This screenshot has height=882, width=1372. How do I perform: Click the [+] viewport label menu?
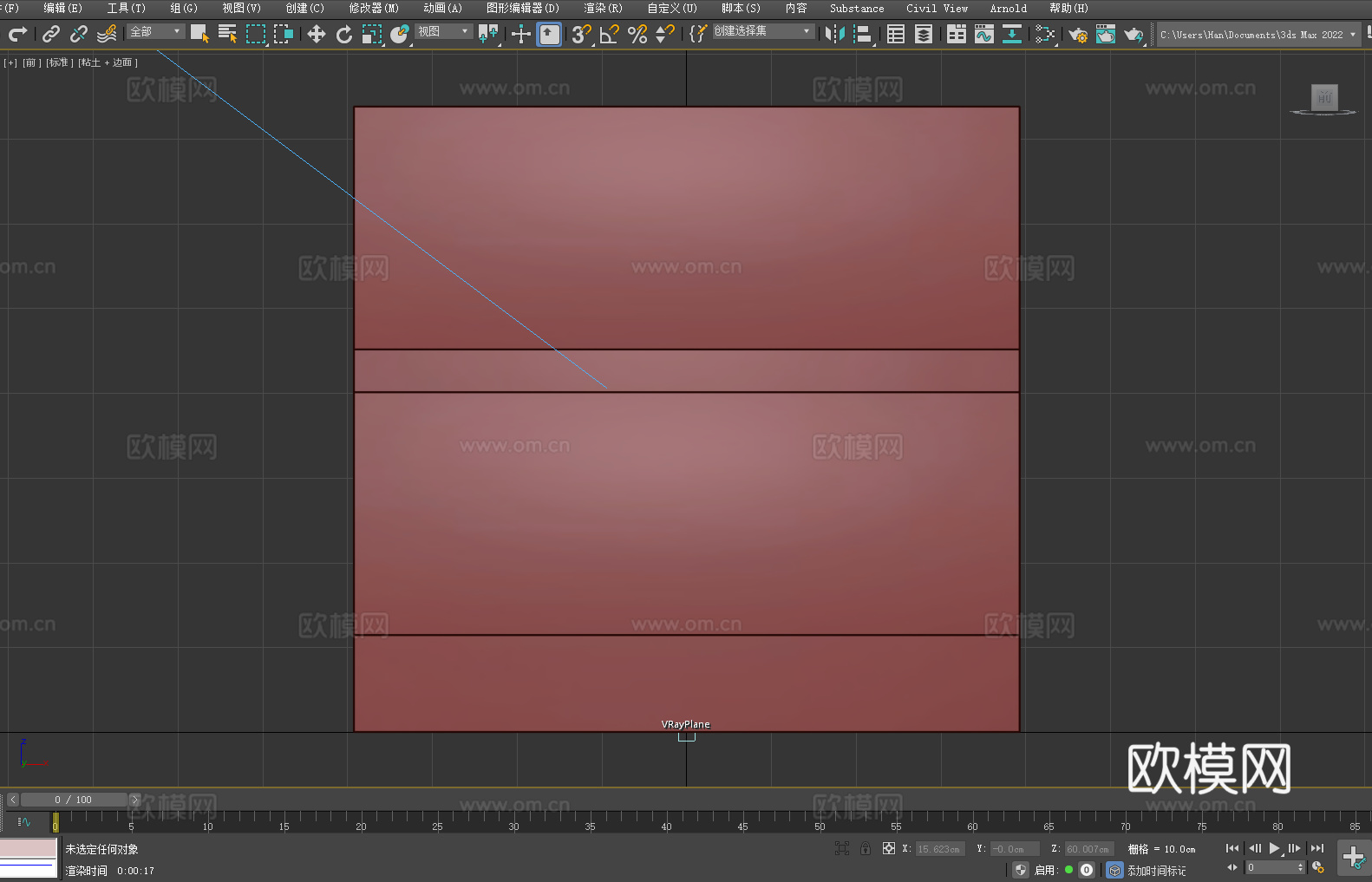pos(10,62)
